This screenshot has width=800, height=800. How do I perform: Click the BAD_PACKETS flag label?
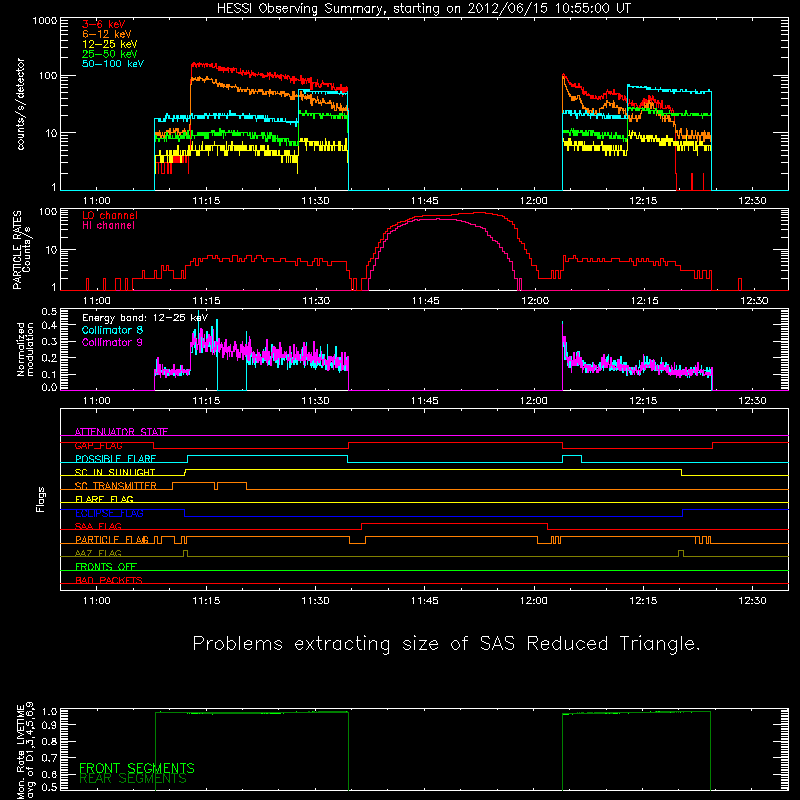[x=109, y=580]
